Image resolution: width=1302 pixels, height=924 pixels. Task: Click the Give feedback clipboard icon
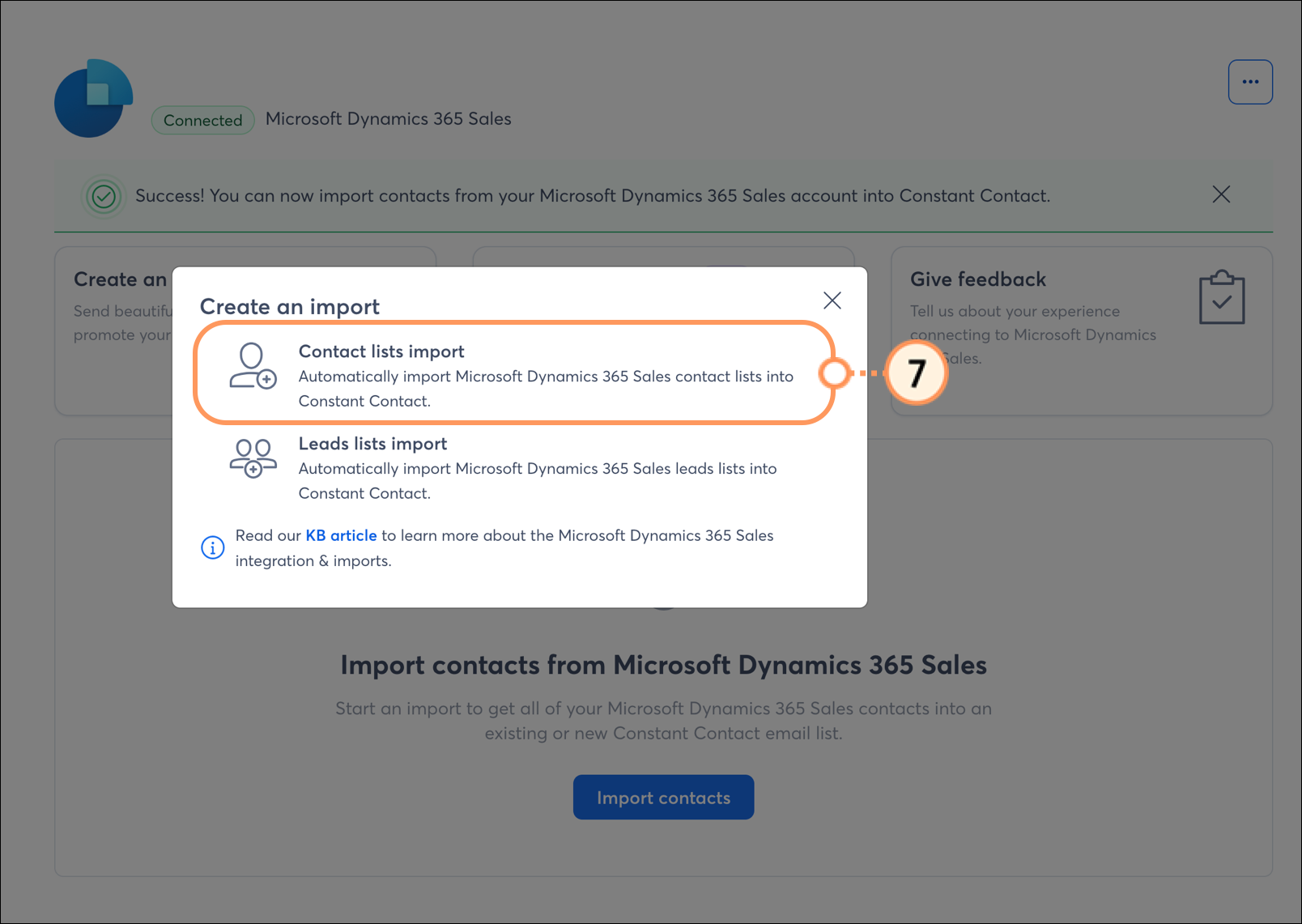coord(1222,297)
